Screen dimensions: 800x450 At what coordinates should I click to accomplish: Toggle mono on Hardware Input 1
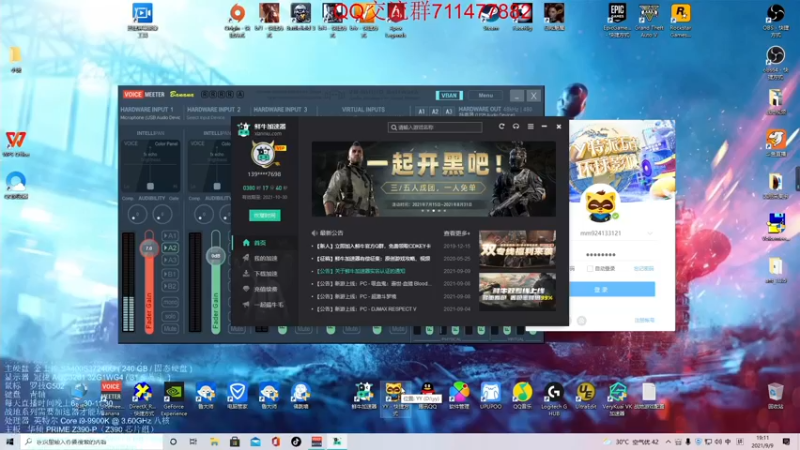point(170,303)
